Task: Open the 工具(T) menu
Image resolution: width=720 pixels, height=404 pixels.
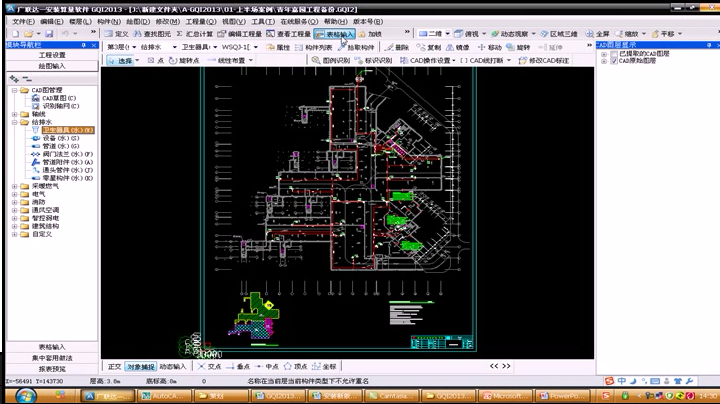Action: click(263, 22)
